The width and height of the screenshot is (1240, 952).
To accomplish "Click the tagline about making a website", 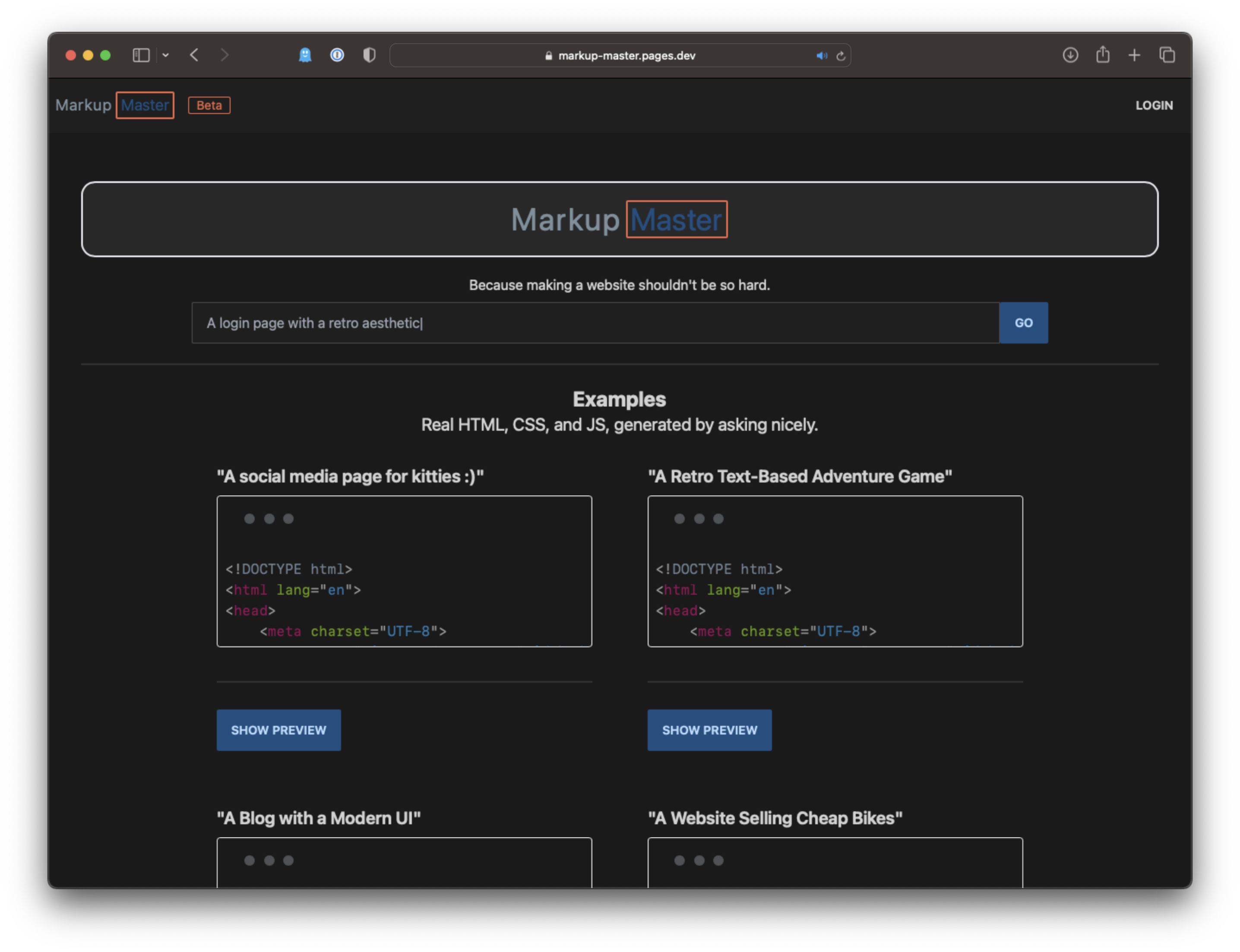I will pos(619,285).
